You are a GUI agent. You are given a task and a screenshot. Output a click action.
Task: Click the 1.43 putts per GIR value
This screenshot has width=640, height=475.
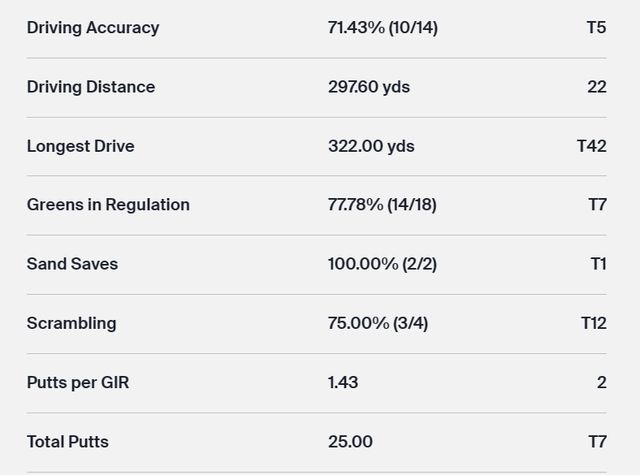click(343, 382)
